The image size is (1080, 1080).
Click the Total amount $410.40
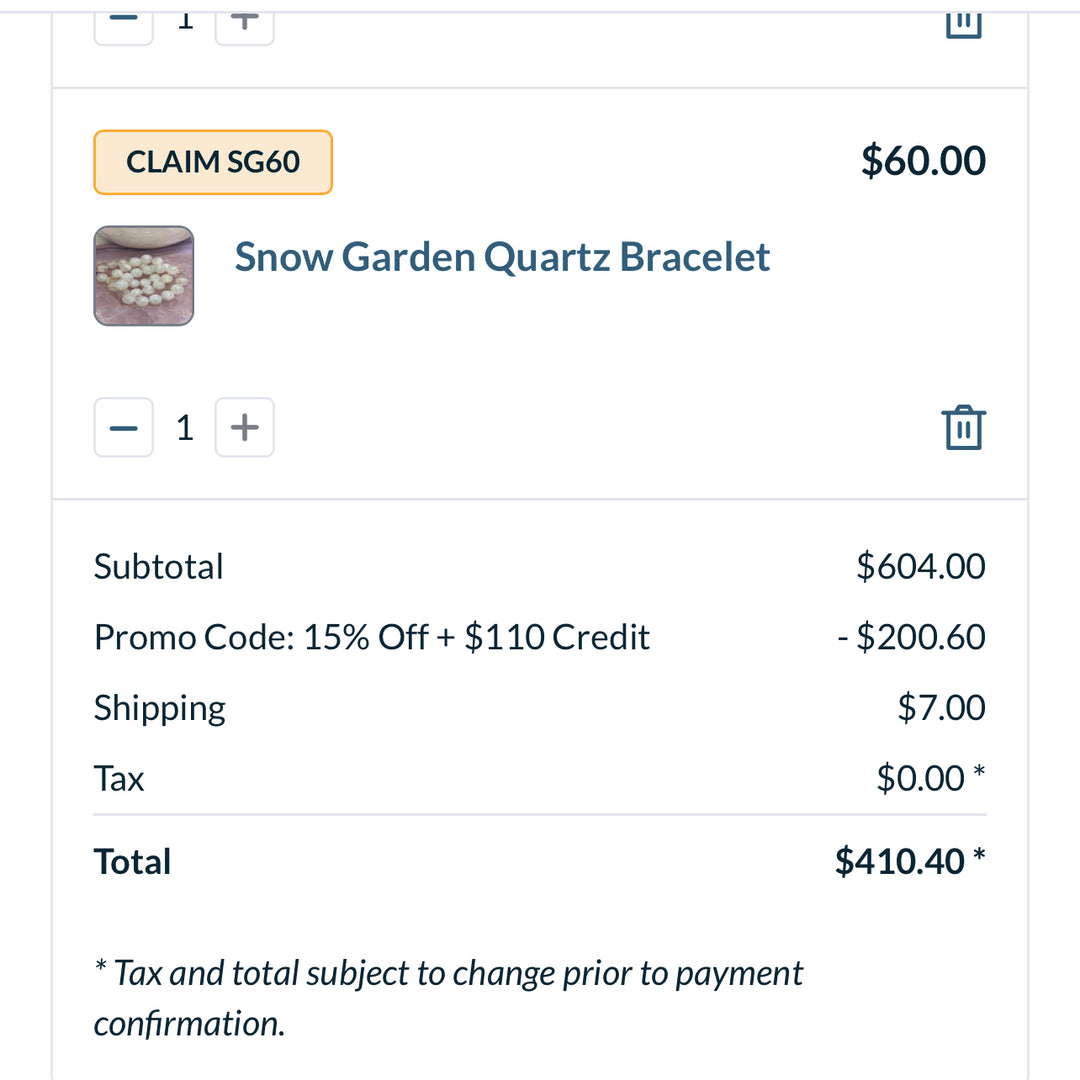(900, 861)
